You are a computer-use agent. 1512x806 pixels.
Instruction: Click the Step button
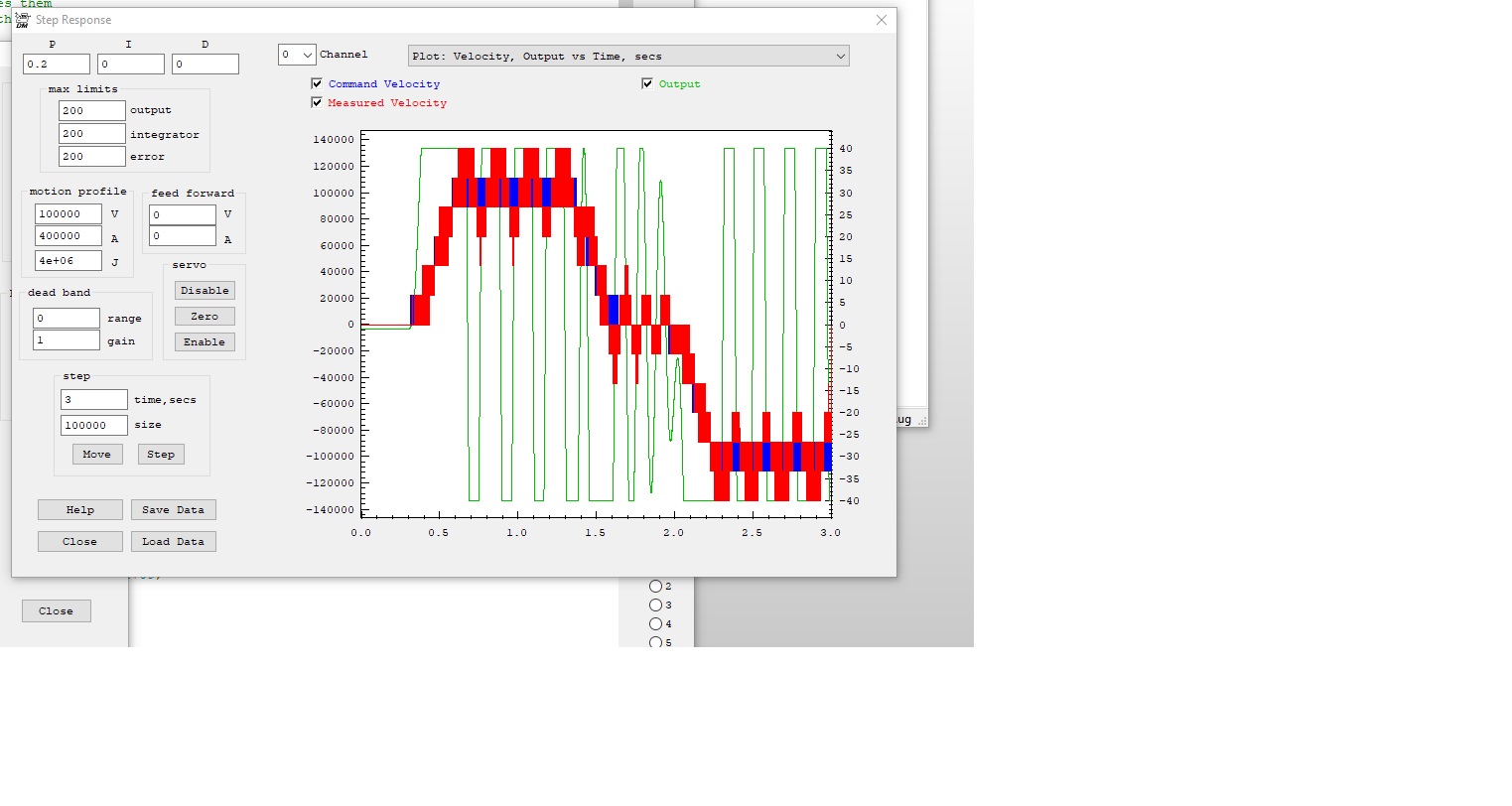(161, 454)
